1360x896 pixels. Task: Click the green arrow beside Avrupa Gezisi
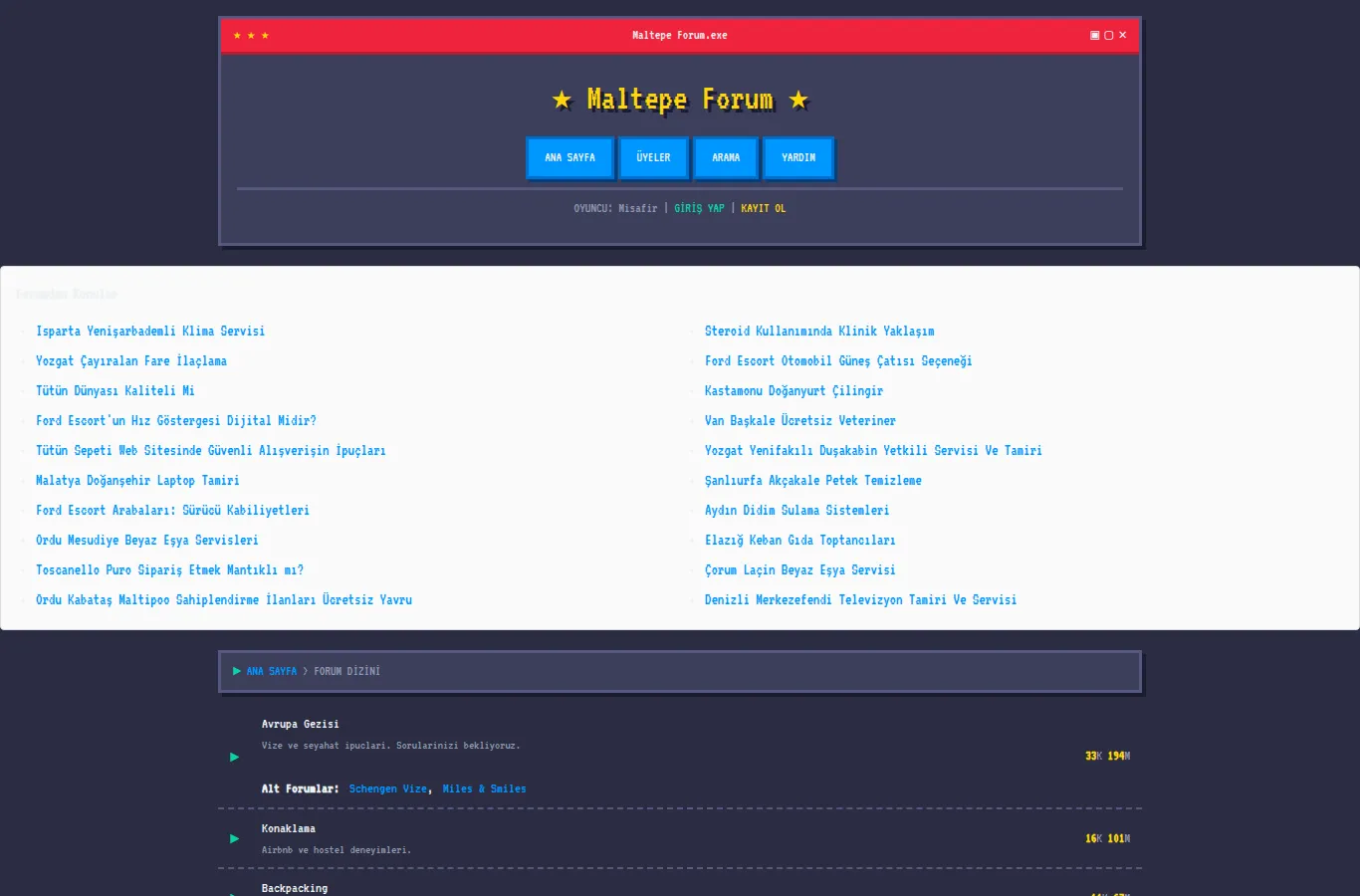(235, 757)
